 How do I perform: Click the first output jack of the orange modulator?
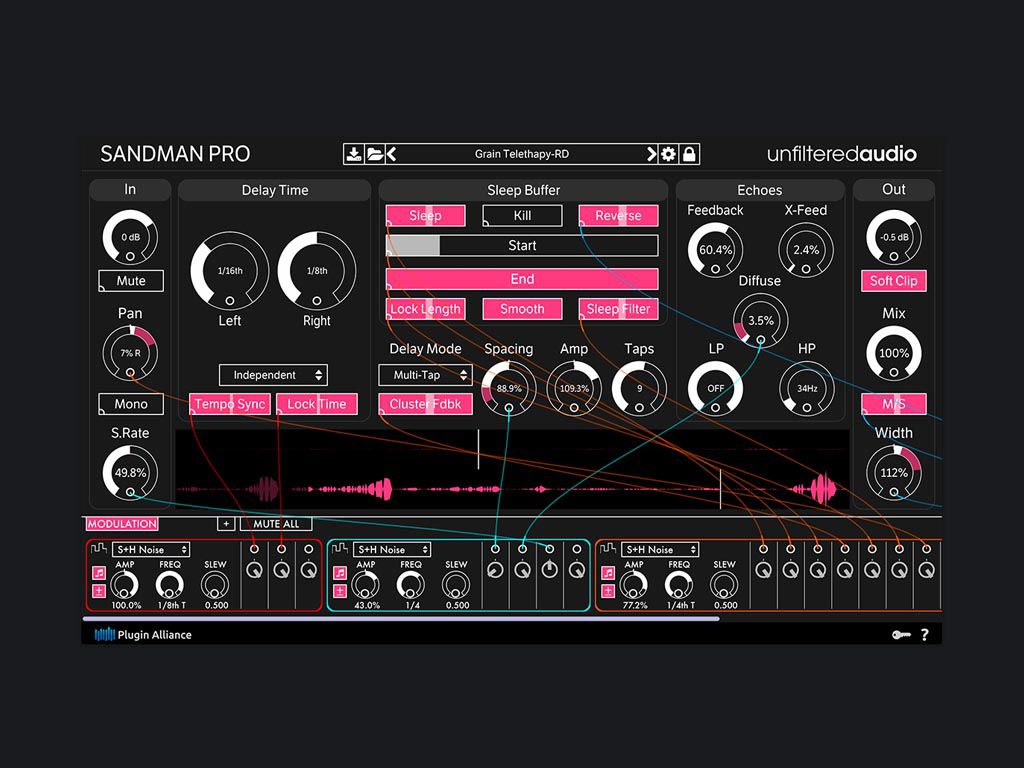763,549
